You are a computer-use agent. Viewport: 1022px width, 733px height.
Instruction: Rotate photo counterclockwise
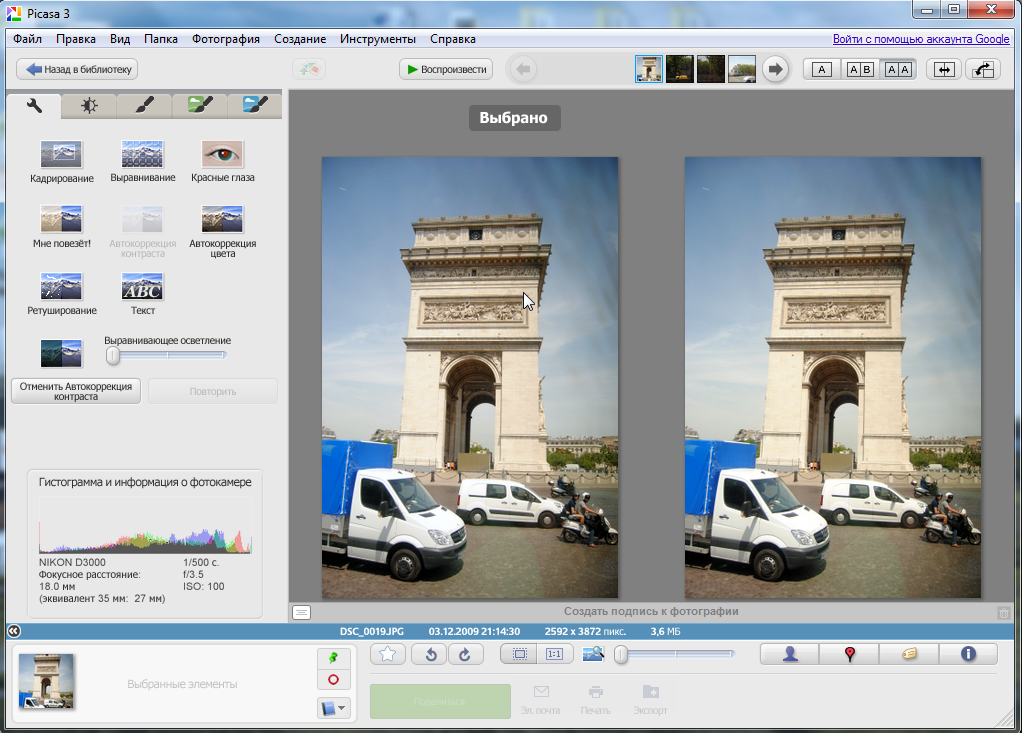point(433,654)
